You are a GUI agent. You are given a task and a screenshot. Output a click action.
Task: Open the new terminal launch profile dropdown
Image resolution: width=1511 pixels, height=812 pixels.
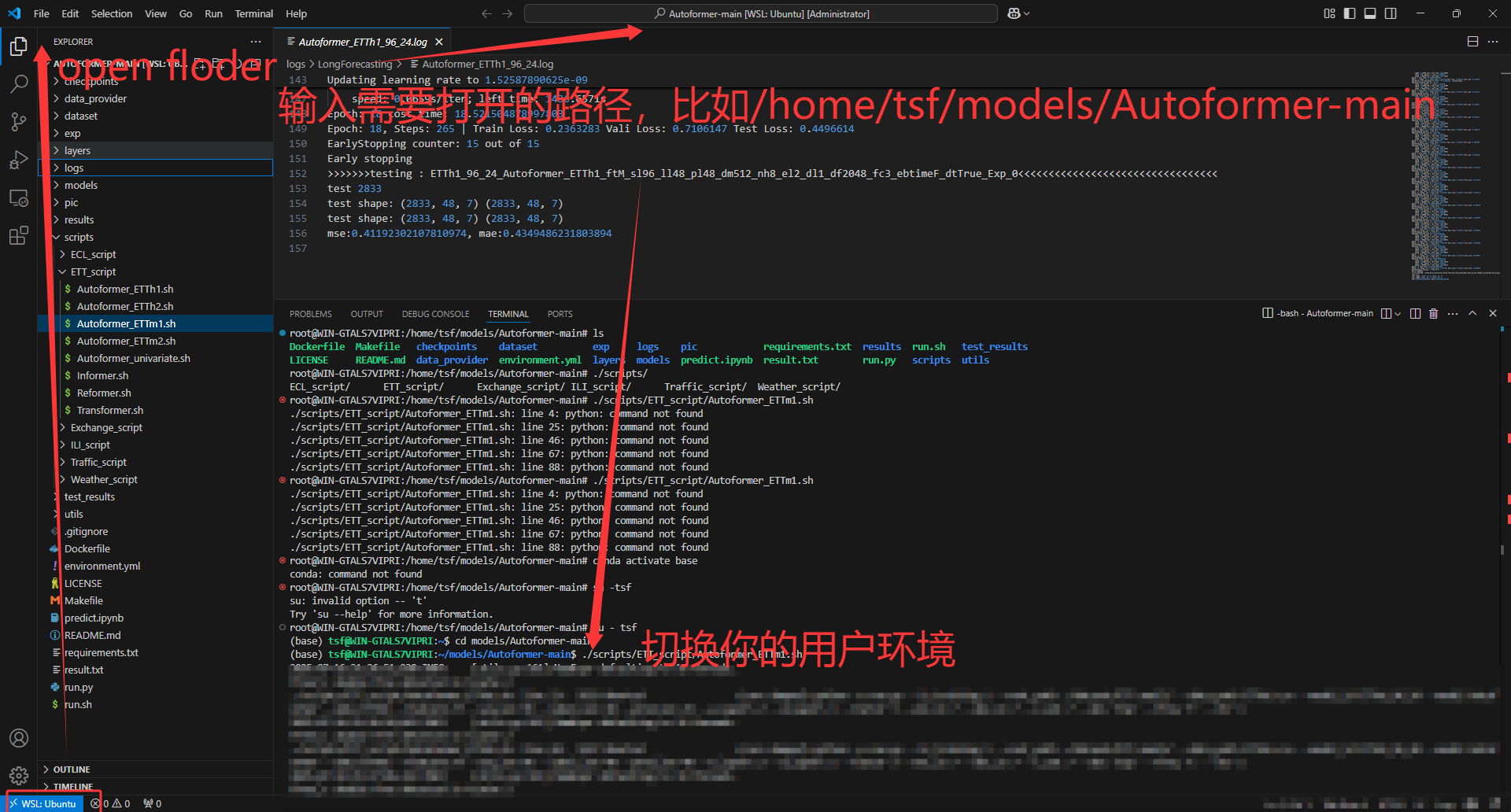[x=1398, y=314]
